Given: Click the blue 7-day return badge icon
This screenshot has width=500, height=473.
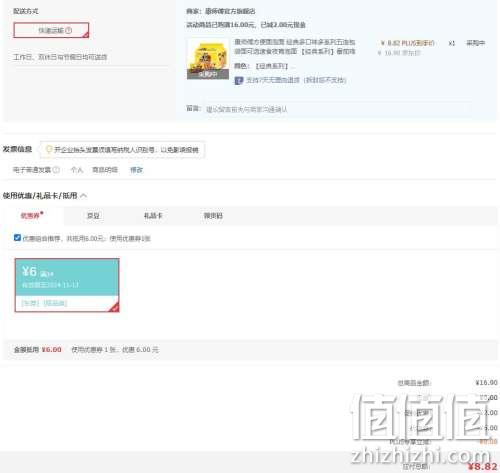Looking at the screenshot, I should [239, 80].
